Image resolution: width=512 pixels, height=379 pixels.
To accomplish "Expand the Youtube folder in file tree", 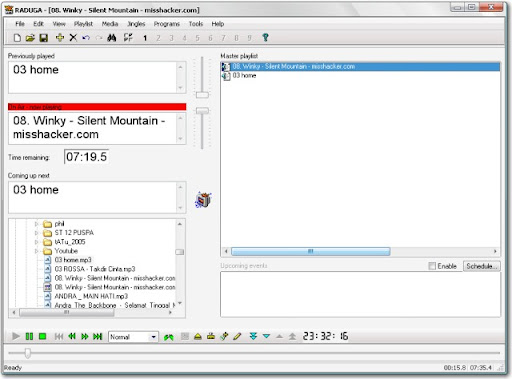I will (x=36, y=251).
